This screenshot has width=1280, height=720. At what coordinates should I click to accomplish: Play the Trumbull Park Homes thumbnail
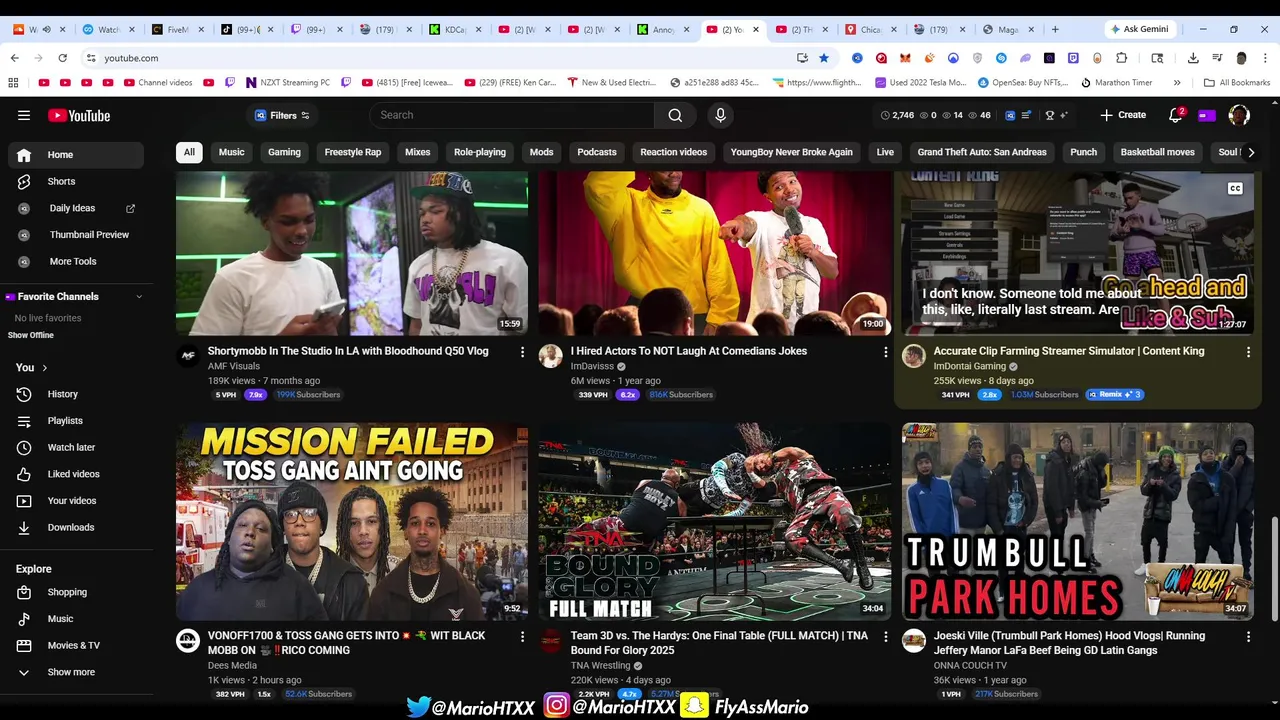coord(1077,521)
